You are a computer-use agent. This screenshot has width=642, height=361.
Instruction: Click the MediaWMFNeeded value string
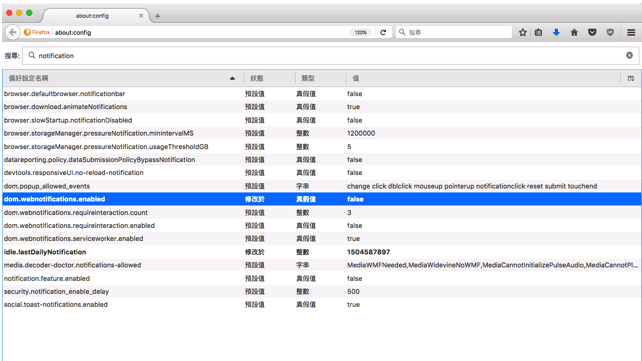[493, 265]
